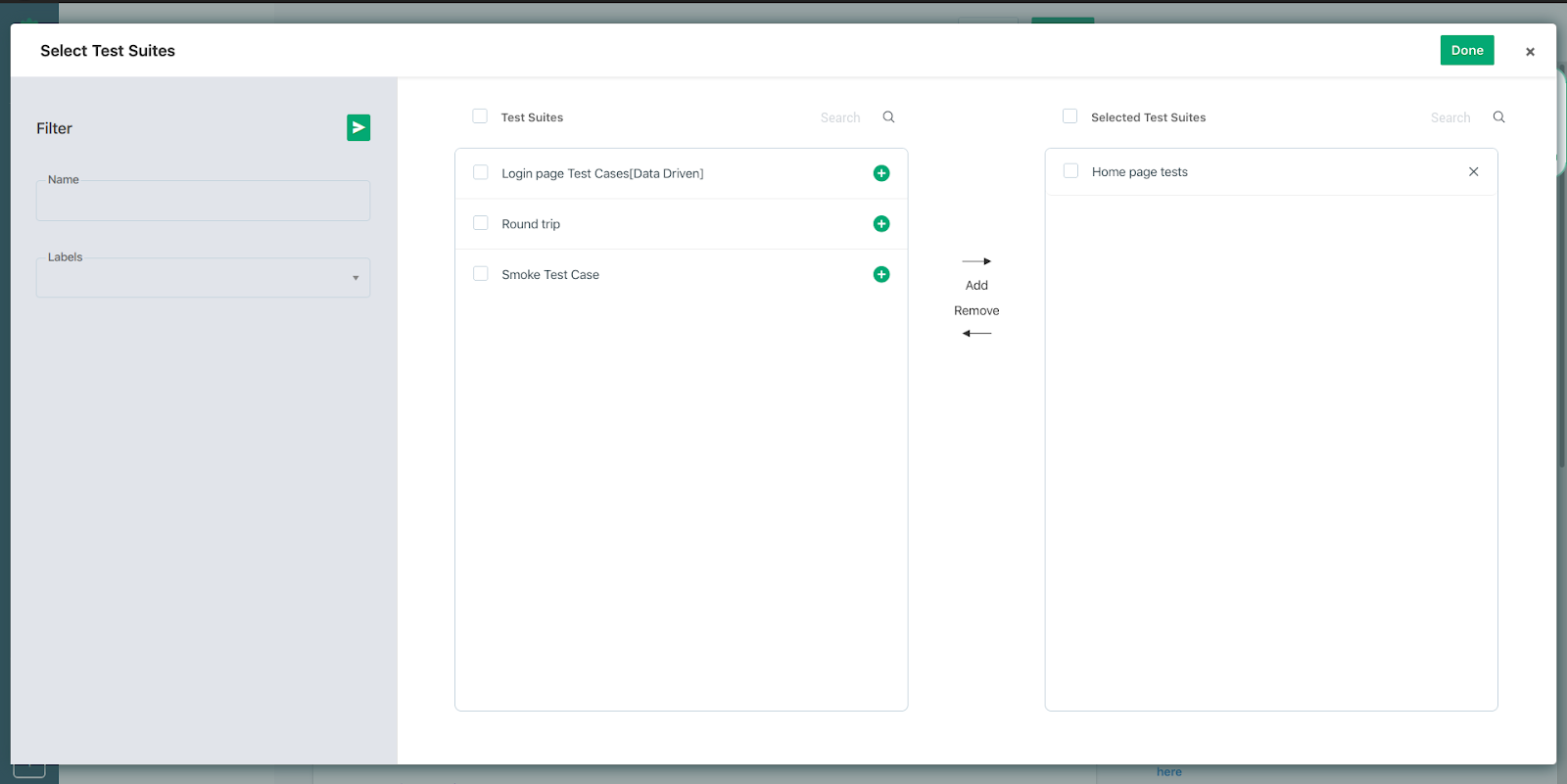Click search magnifier in Test Suites panel
The width and height of the screenshot is (1567, 784).
888,117
